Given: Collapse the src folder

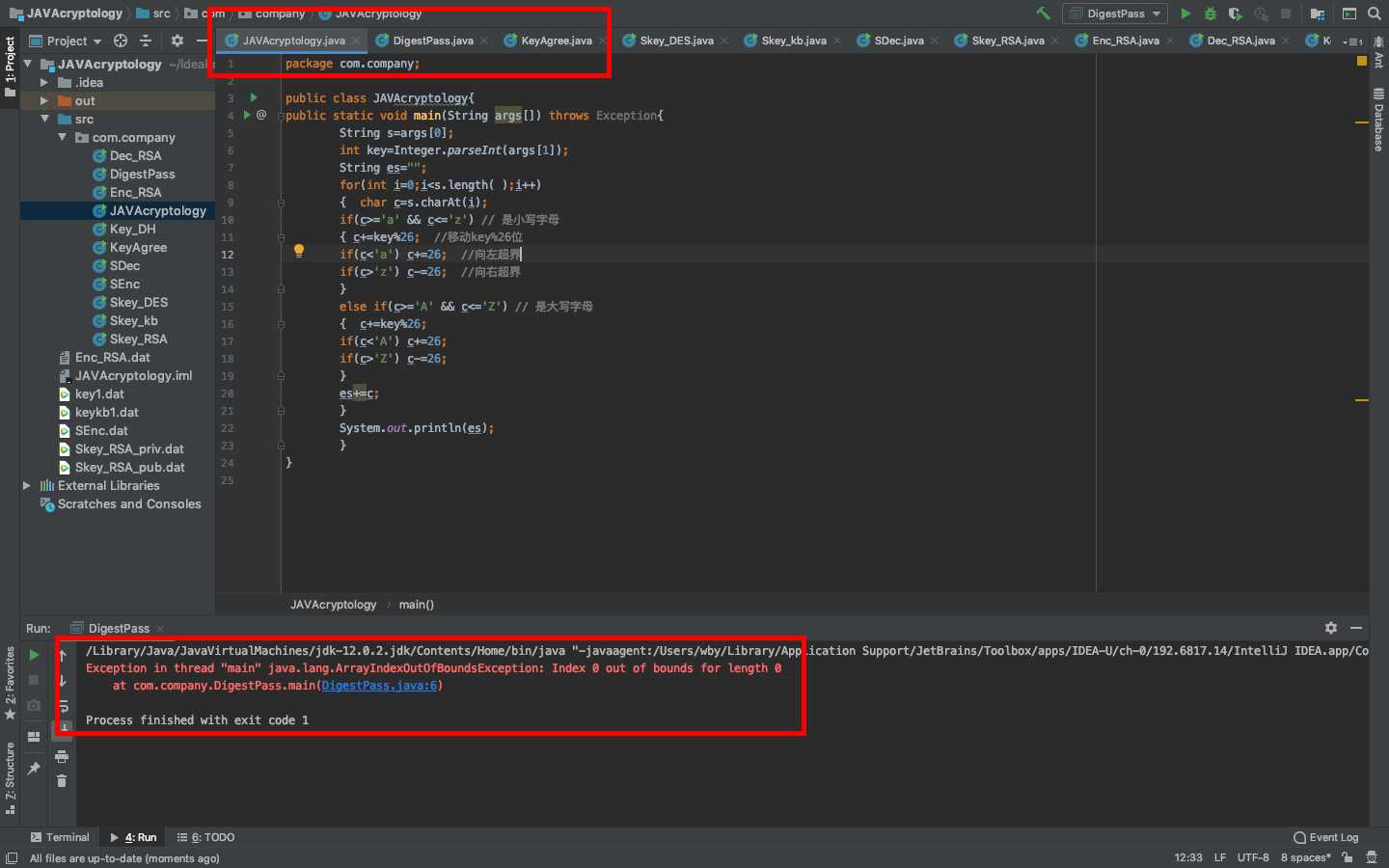Looking at the screenshot, I should pos(44,119).
